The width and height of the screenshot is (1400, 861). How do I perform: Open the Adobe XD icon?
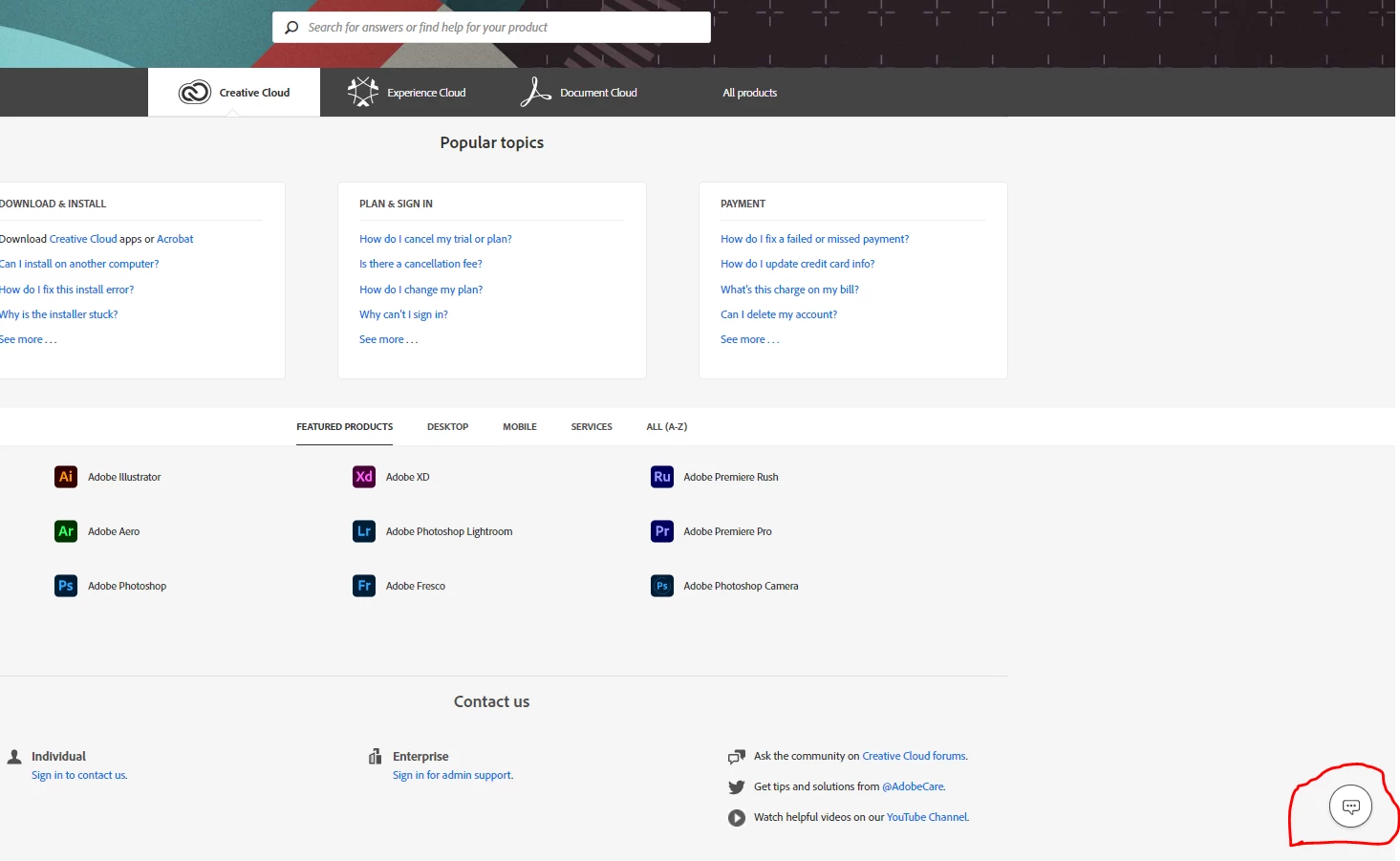[364, 477]
